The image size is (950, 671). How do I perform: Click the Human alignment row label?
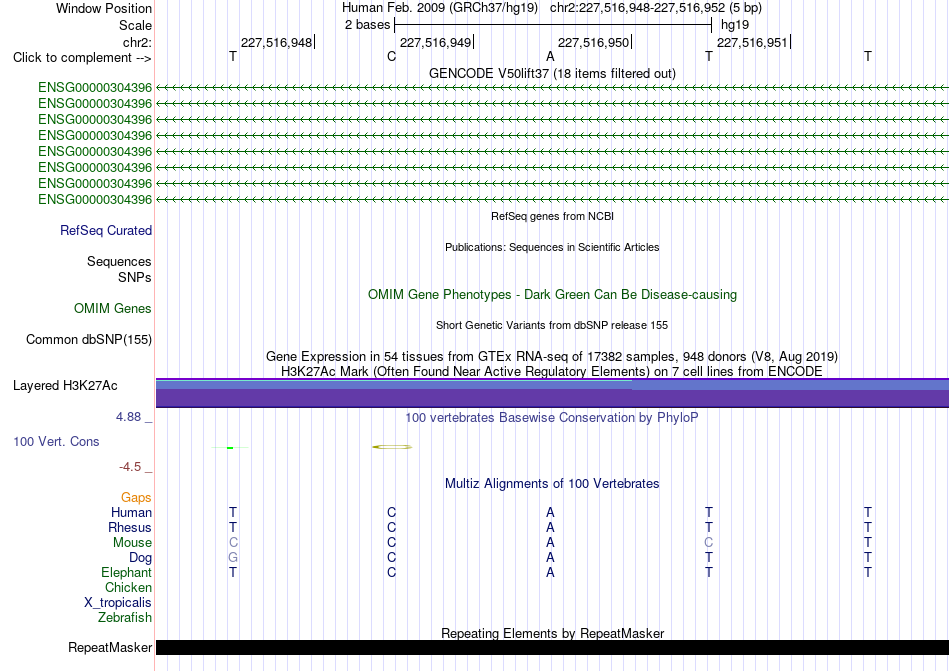click(x=131, y=512)
